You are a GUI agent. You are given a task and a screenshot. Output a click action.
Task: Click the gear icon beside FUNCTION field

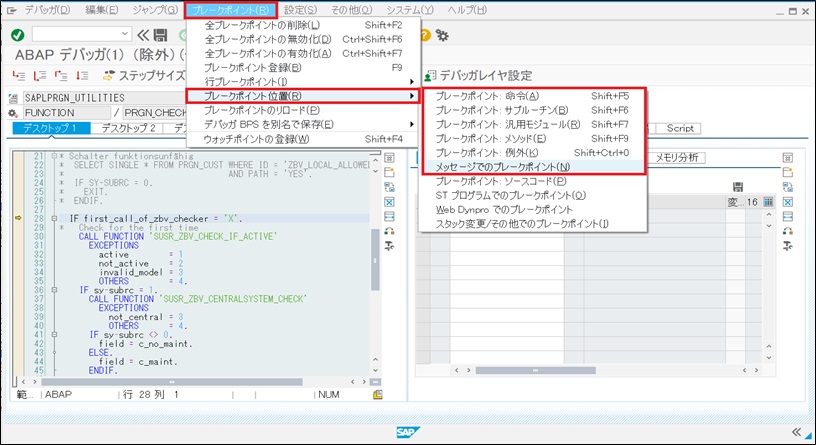pos(14,113)
